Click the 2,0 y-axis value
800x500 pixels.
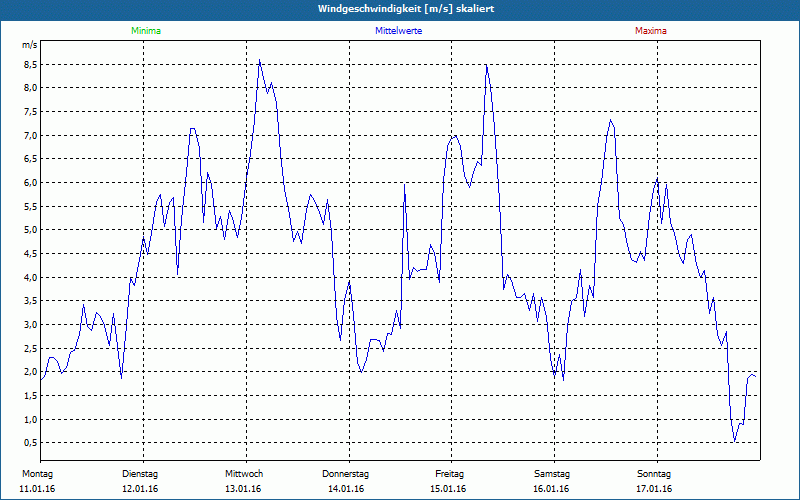pyautogui.click(x=30, y=371)
